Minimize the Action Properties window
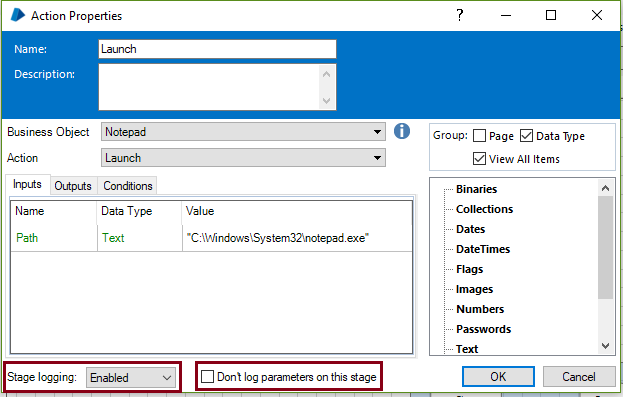The height and width of the screenshot is (397, 623). (506, 15)
